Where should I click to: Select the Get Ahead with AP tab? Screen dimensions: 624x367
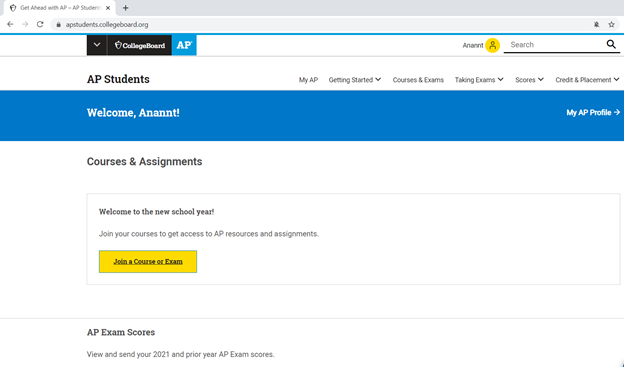(x=60, y=8)
